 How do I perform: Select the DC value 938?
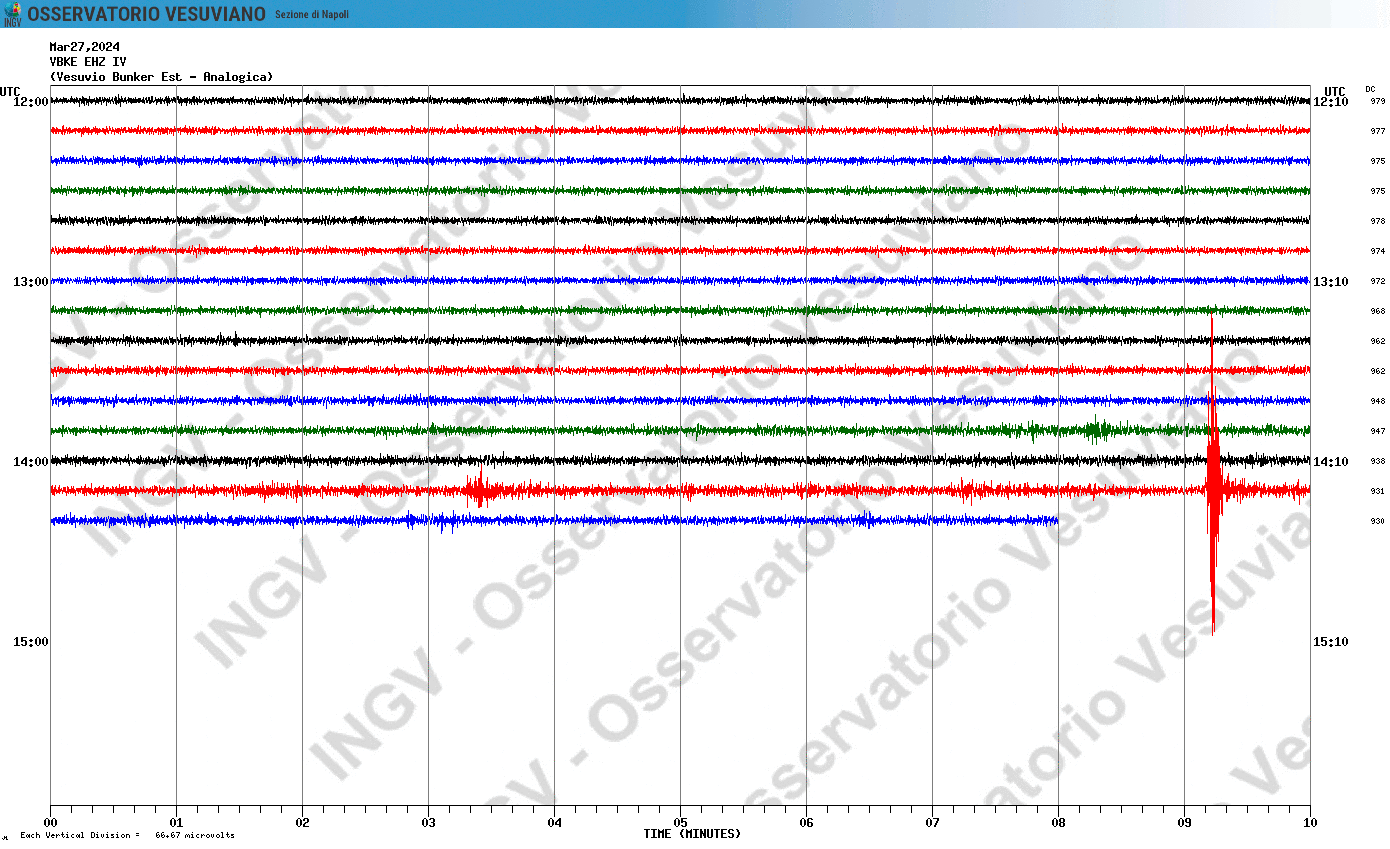coord(1377,461)
